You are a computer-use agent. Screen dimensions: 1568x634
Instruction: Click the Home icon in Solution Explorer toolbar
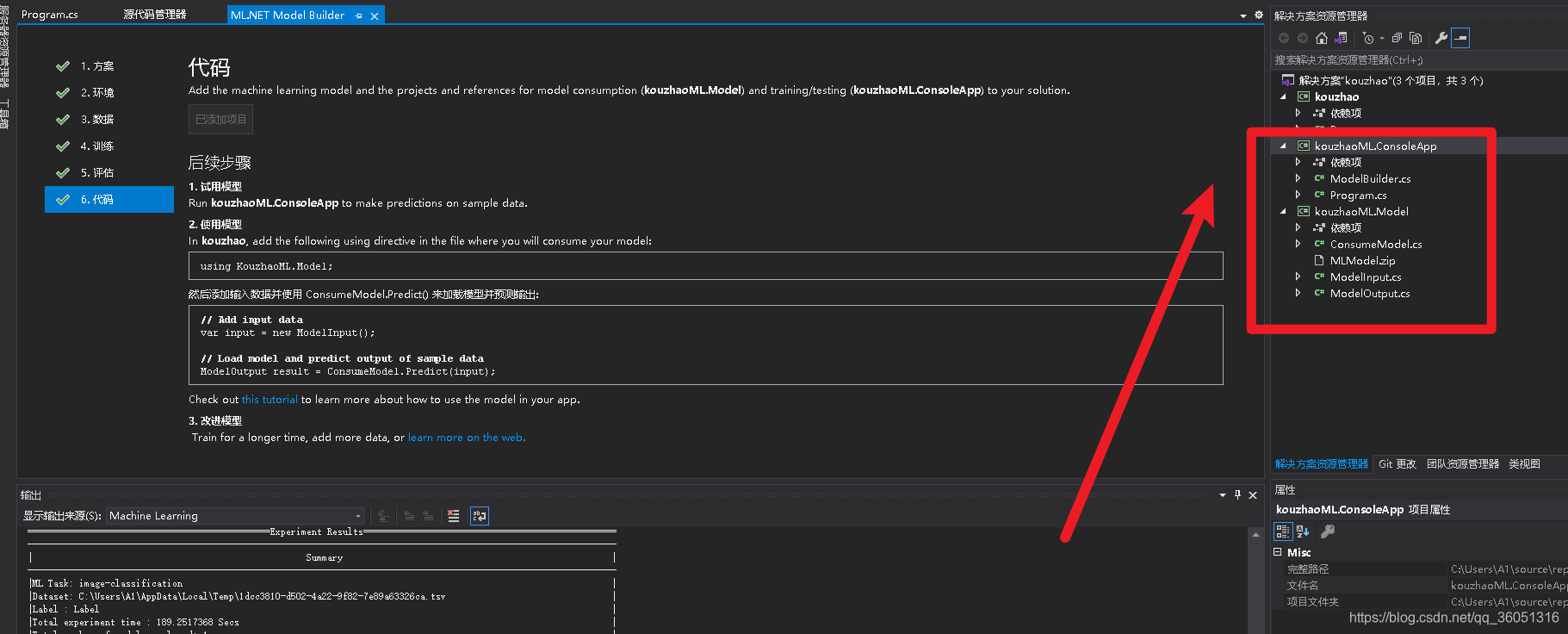pyautogui.click(x=1322, y=38)
